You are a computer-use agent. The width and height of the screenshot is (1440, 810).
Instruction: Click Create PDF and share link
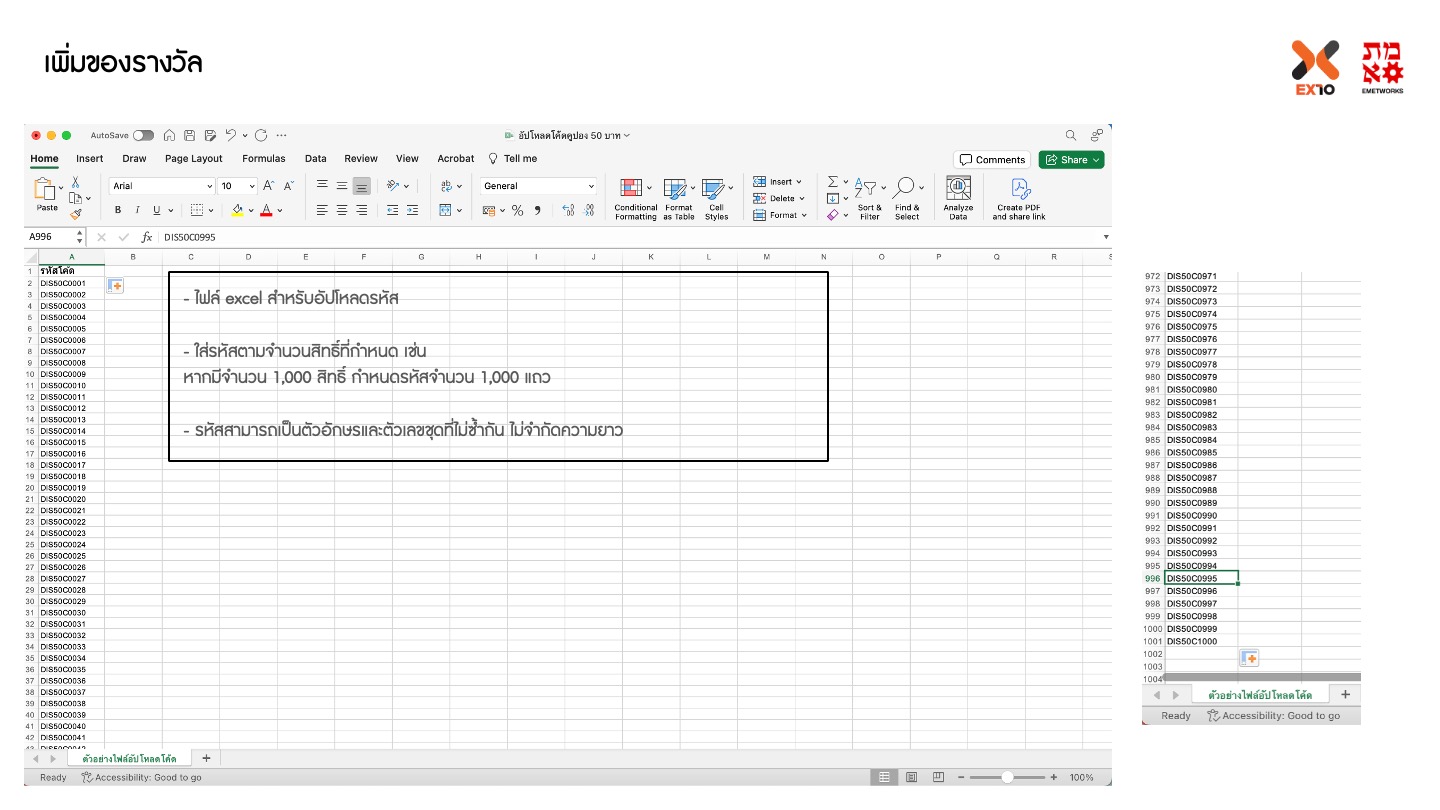tap(1019, 199)
